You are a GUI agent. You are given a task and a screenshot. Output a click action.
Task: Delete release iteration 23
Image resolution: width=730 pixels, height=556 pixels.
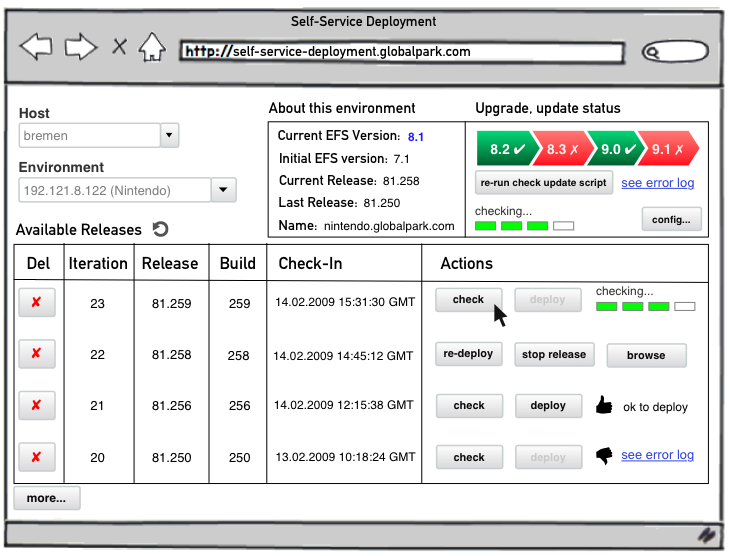[37, 302]
